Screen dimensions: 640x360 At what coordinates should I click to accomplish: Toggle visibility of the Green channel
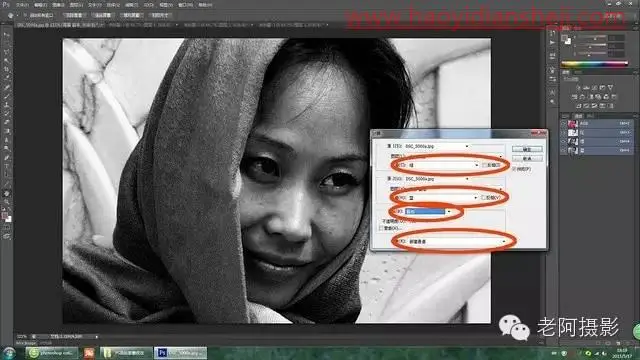point(563,142)
